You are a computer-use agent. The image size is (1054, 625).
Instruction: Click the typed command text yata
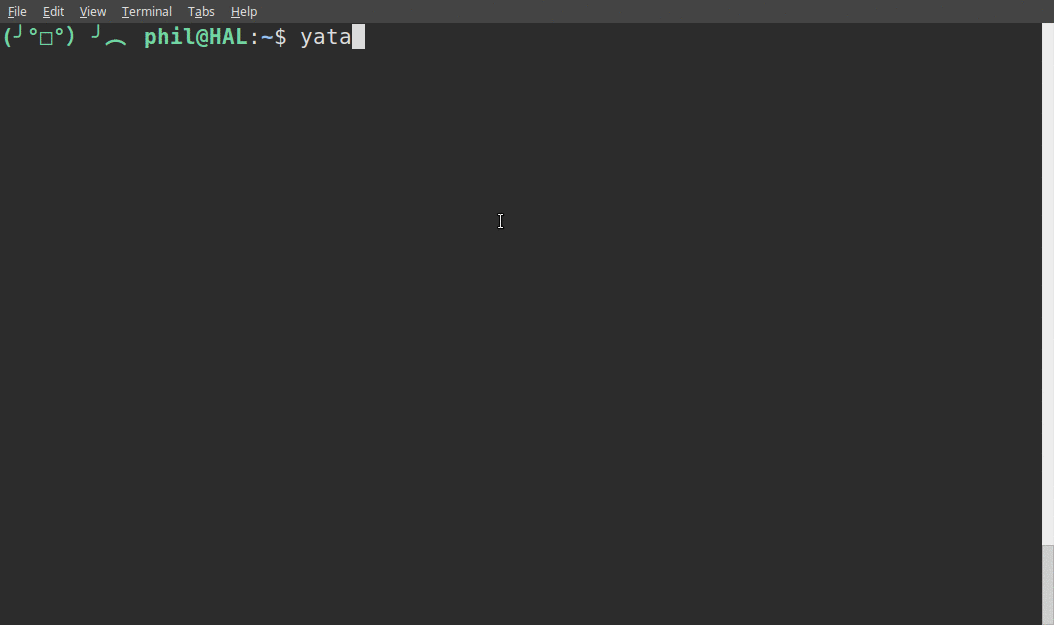(x=326, y=37)
